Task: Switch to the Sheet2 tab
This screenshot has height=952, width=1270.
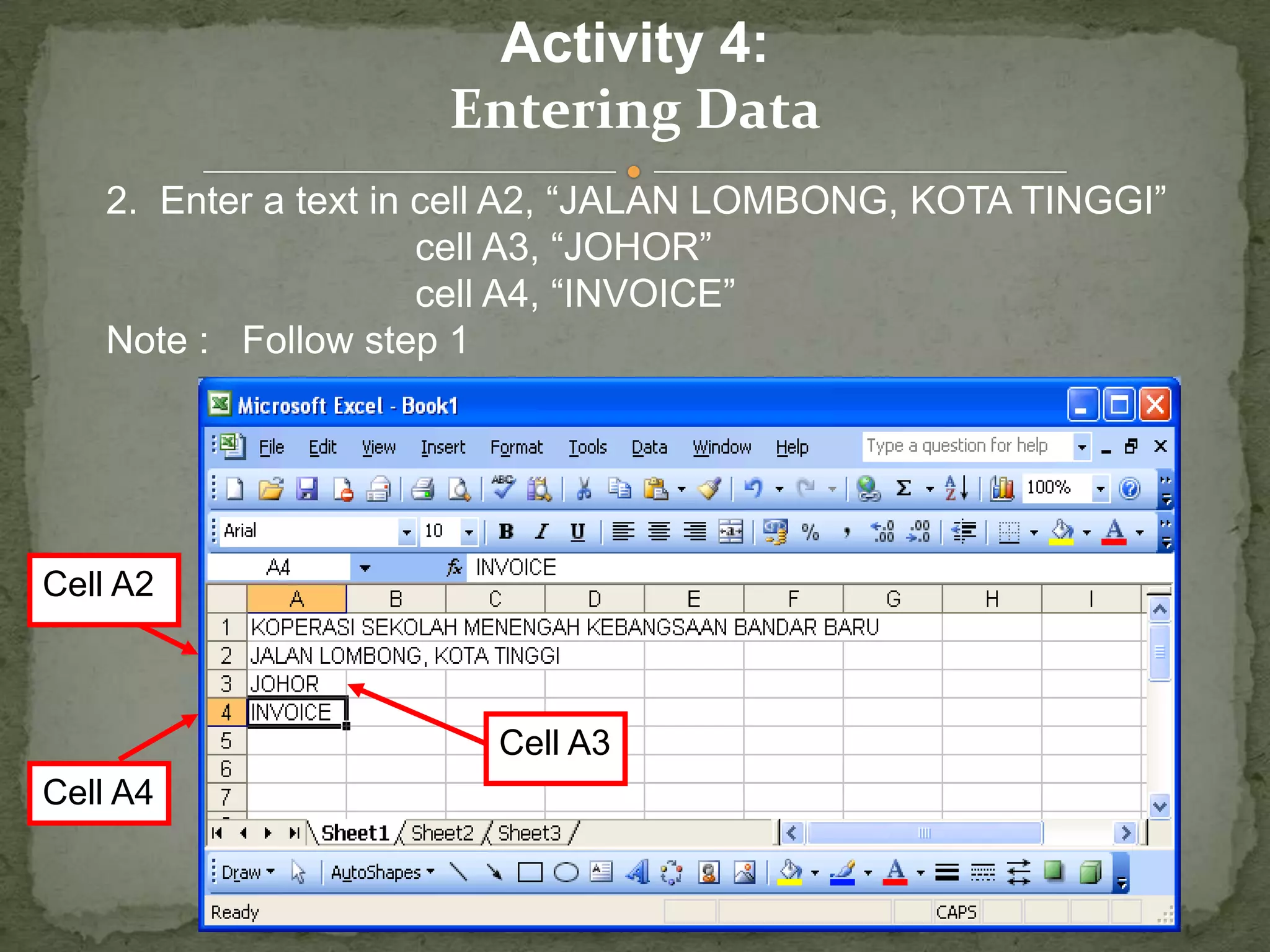Action: (x=442, y=833)
